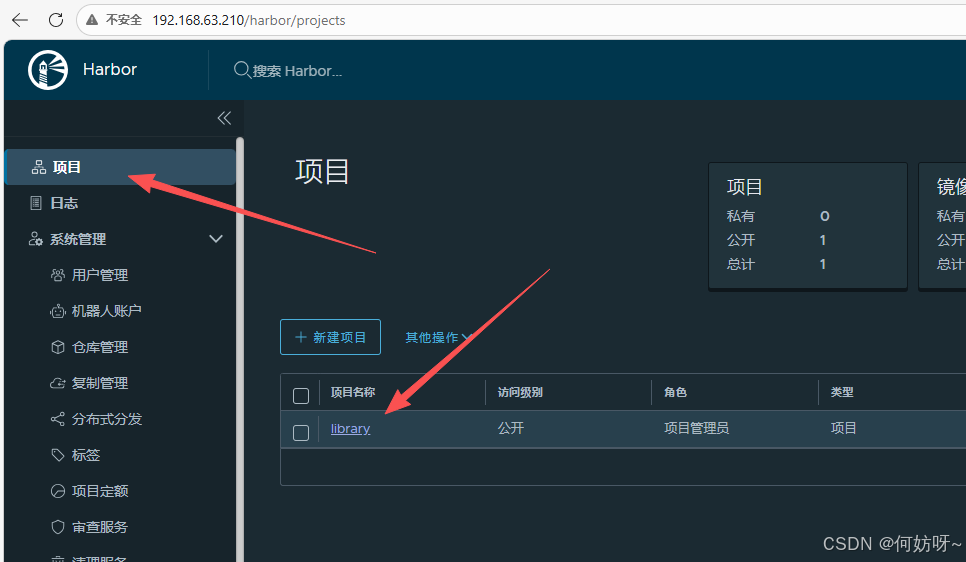Open the 项目 menu item
The height and width of the screenshot is (562, 966).
tap(120, 167)
